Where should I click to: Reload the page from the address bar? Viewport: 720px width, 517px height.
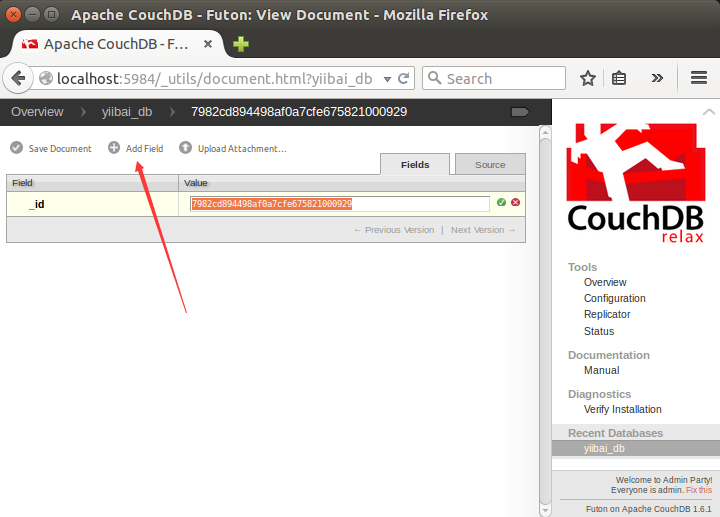405,78
